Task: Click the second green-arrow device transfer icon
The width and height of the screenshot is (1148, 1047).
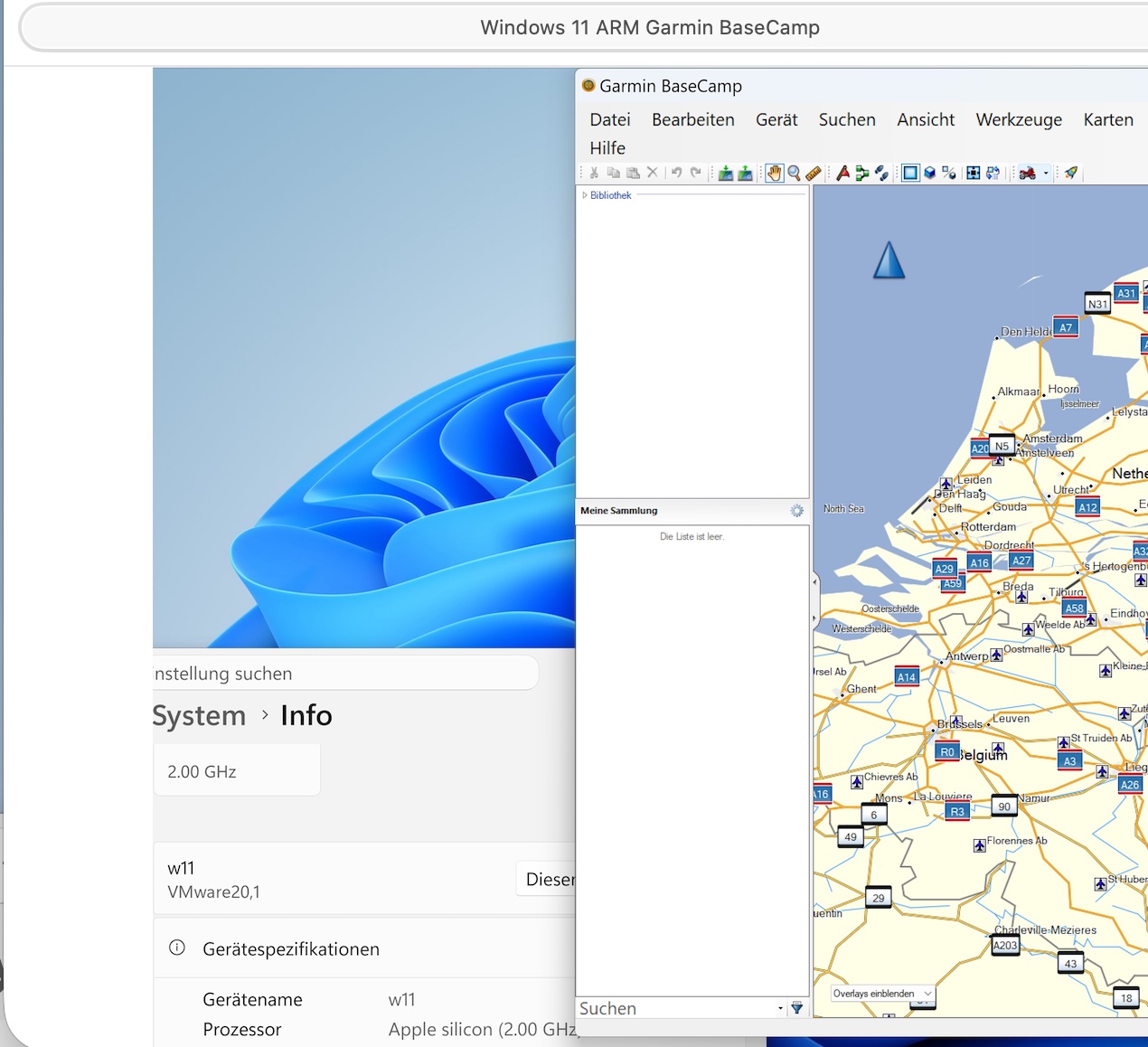Action: pos(745,173)
